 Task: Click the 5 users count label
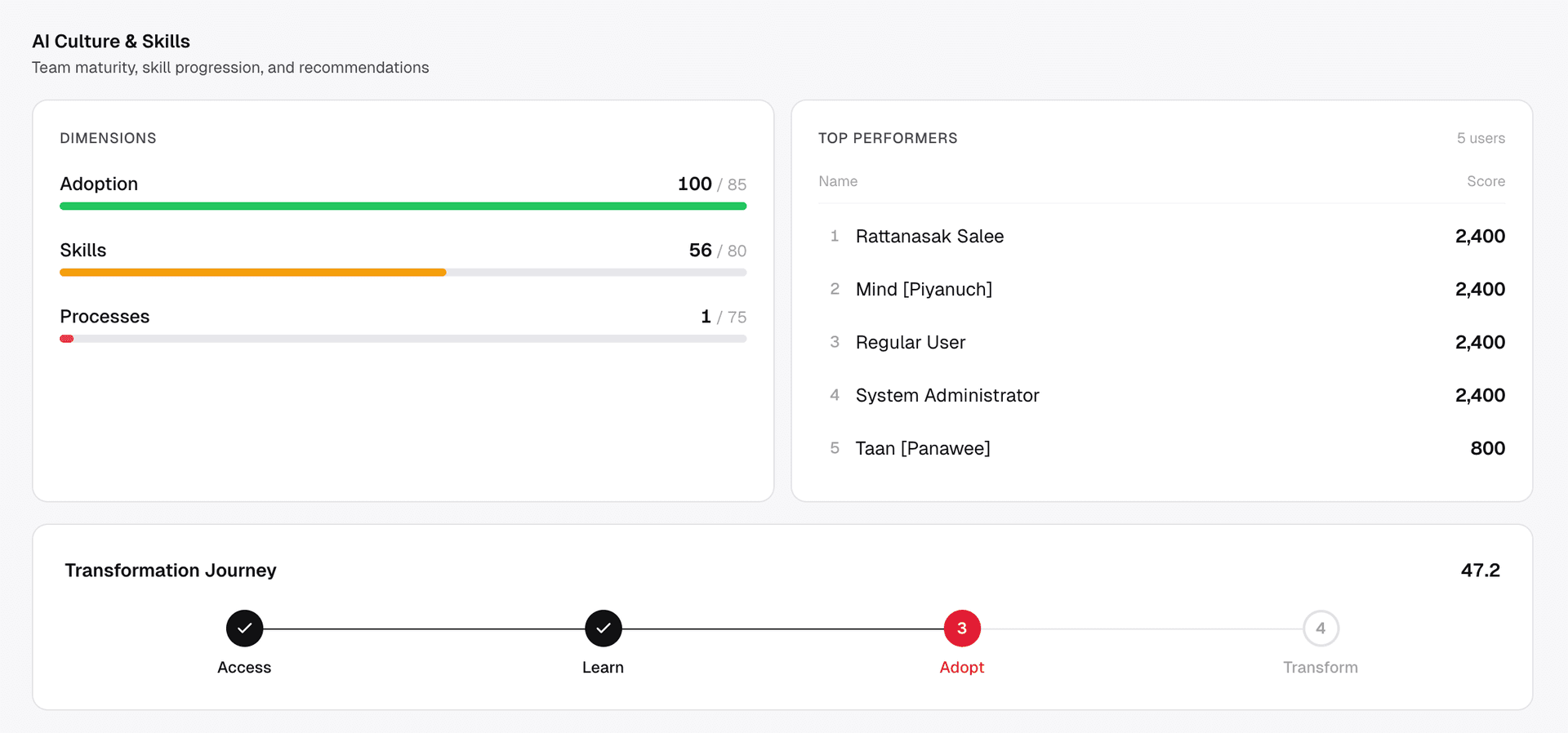1481,138
